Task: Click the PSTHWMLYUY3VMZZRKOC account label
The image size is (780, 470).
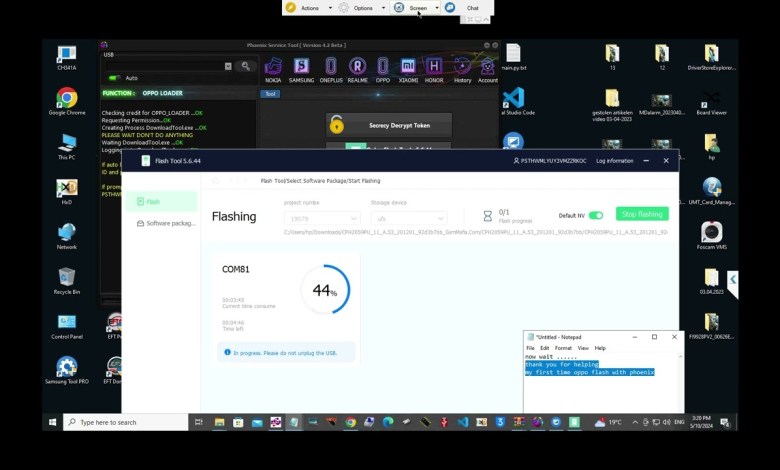Action: (550, 161)
